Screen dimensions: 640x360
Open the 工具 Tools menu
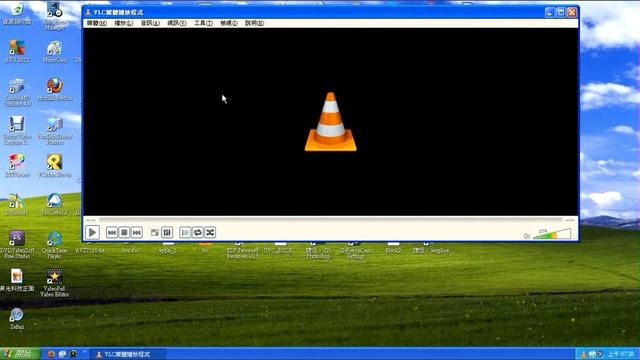point(203,23)
